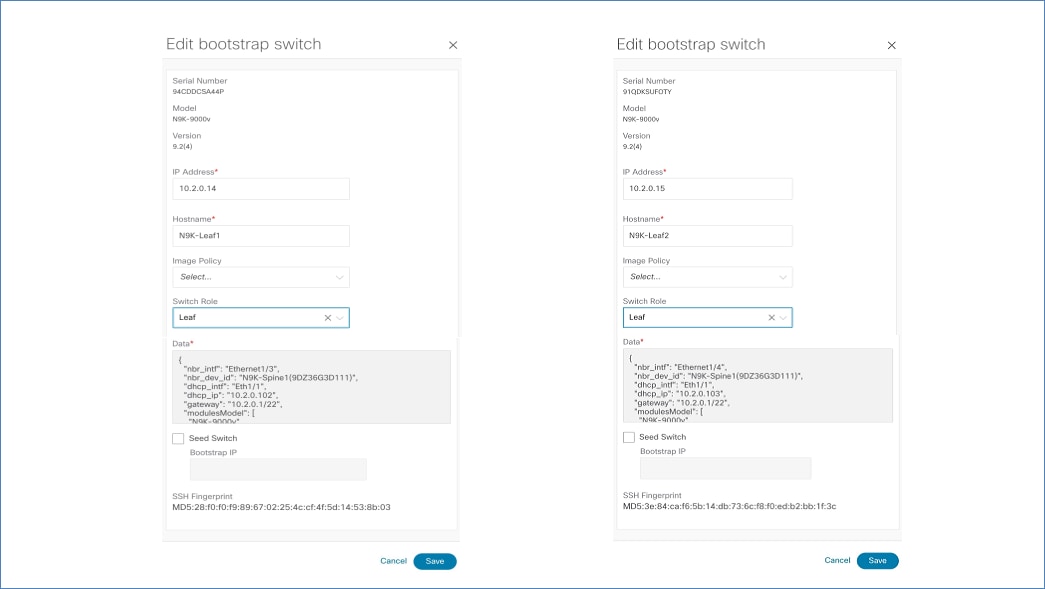Click Data text area with Ethernet1/4
The width and height of the screenshot is (1045, 589).
(758, 385)
